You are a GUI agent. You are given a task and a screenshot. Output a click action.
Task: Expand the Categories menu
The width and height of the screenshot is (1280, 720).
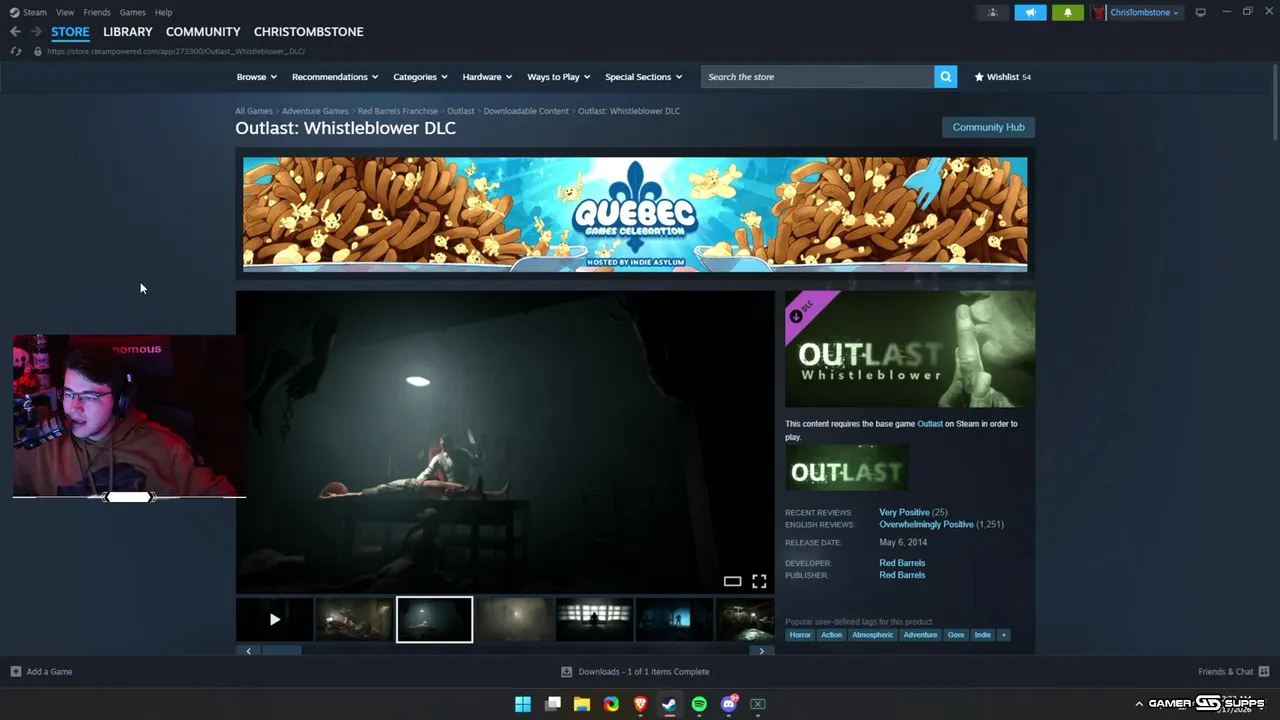tap(420, 77)
